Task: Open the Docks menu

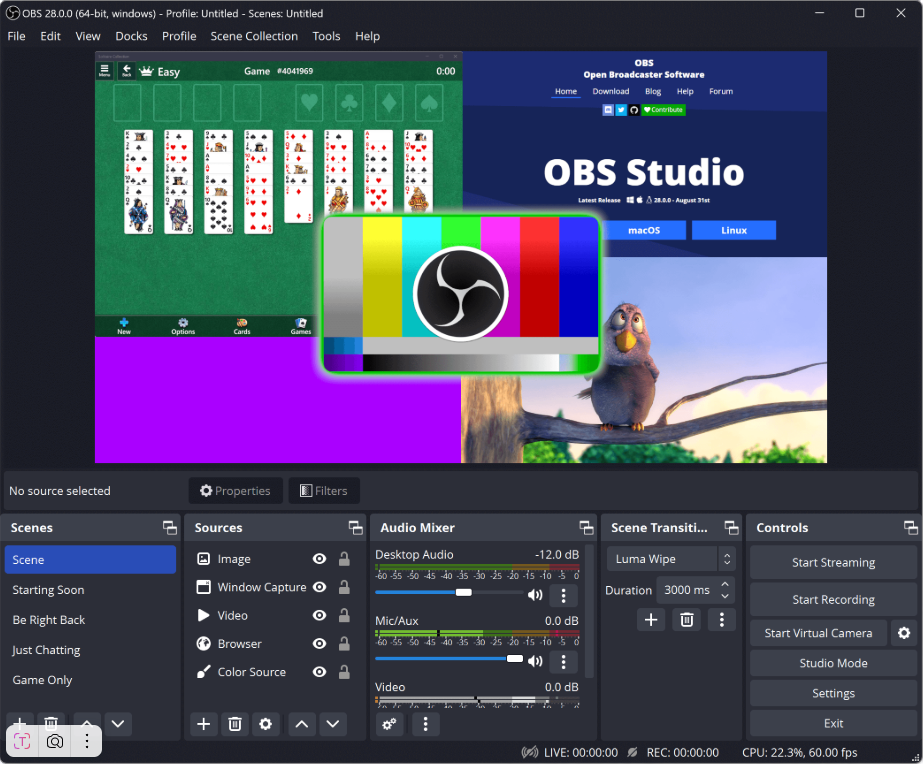Action: tap(131, 36)
